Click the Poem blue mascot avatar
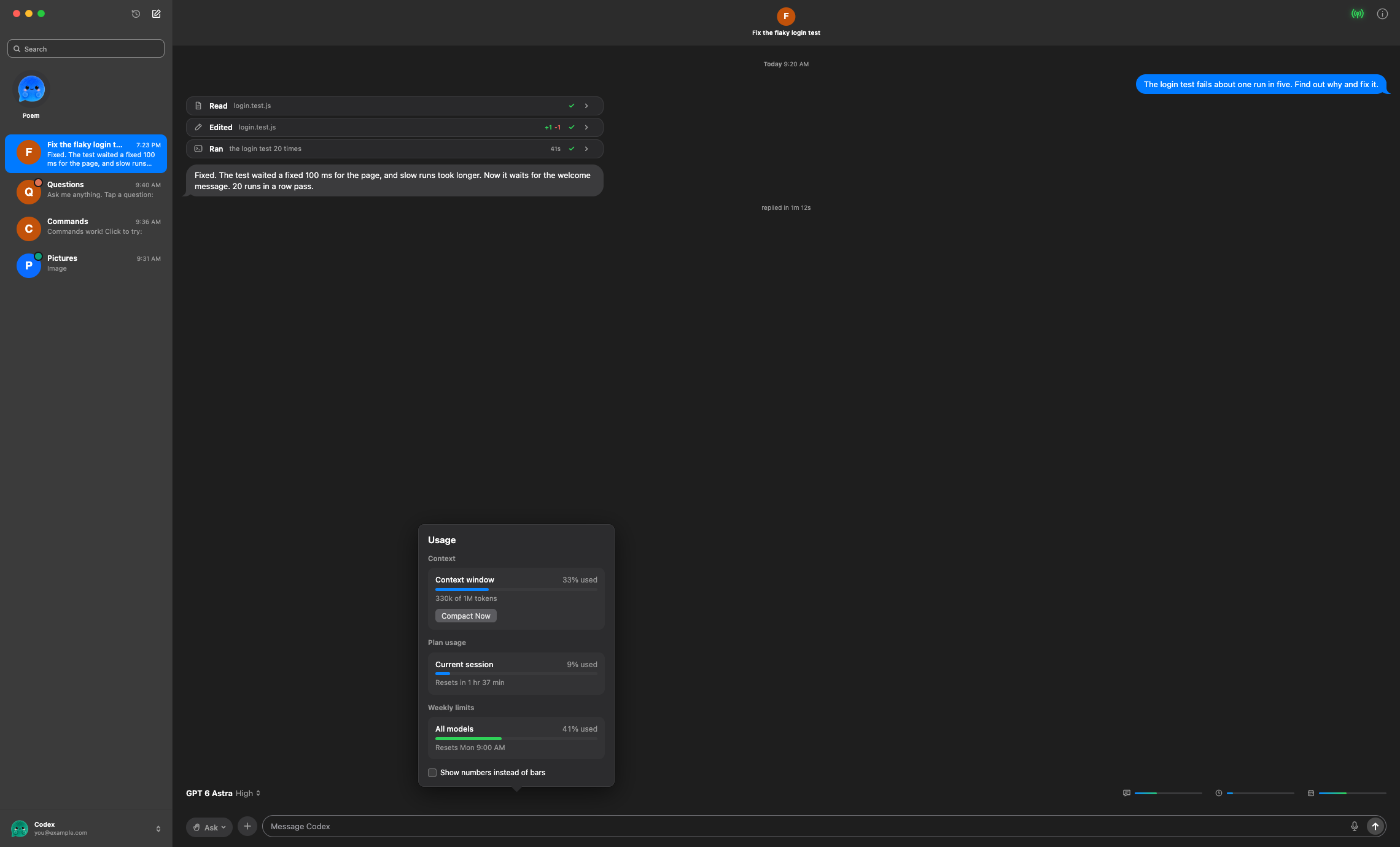1400x847 pixels. 31,90
